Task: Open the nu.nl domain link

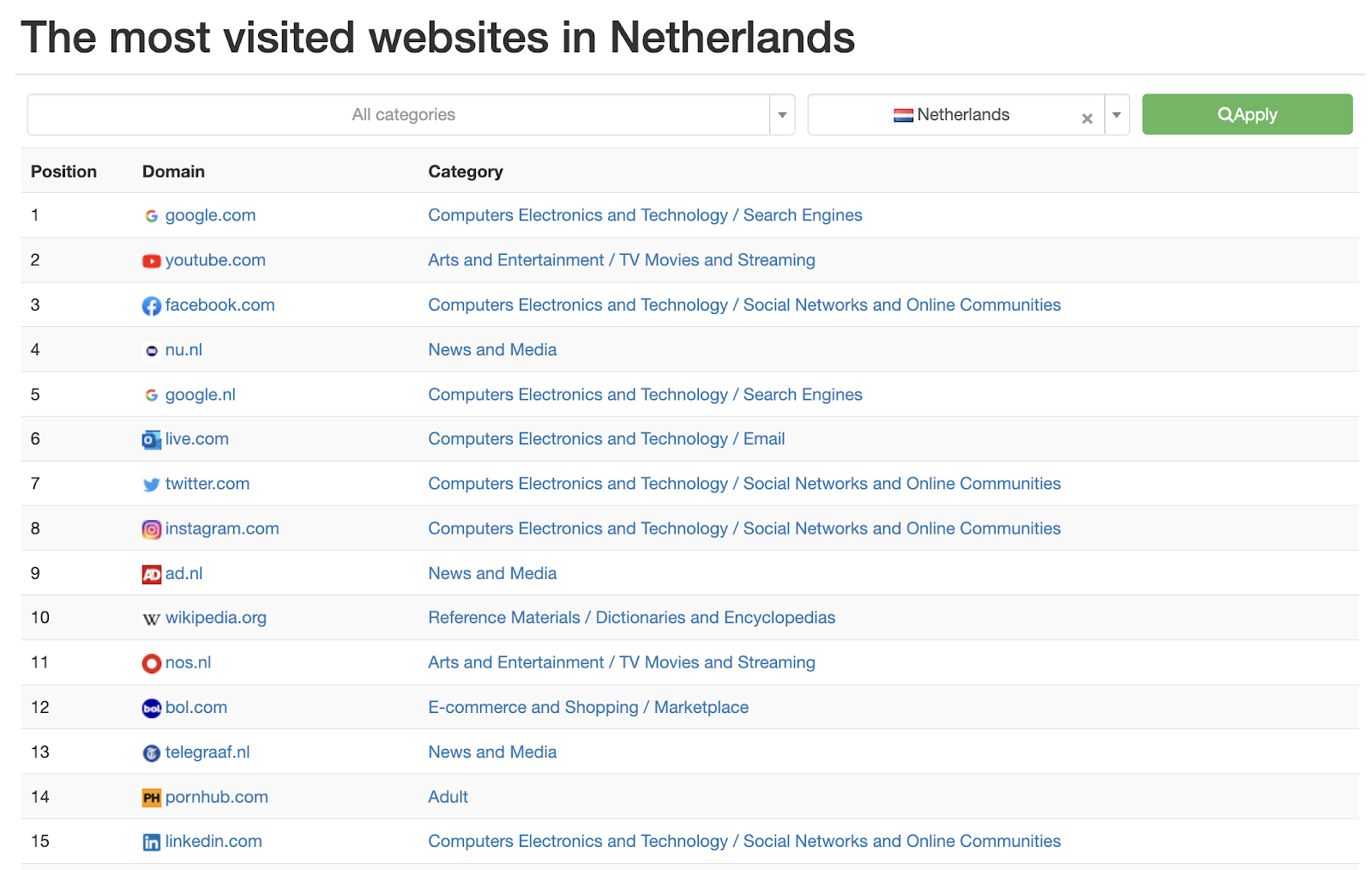Action: (184, 350)
